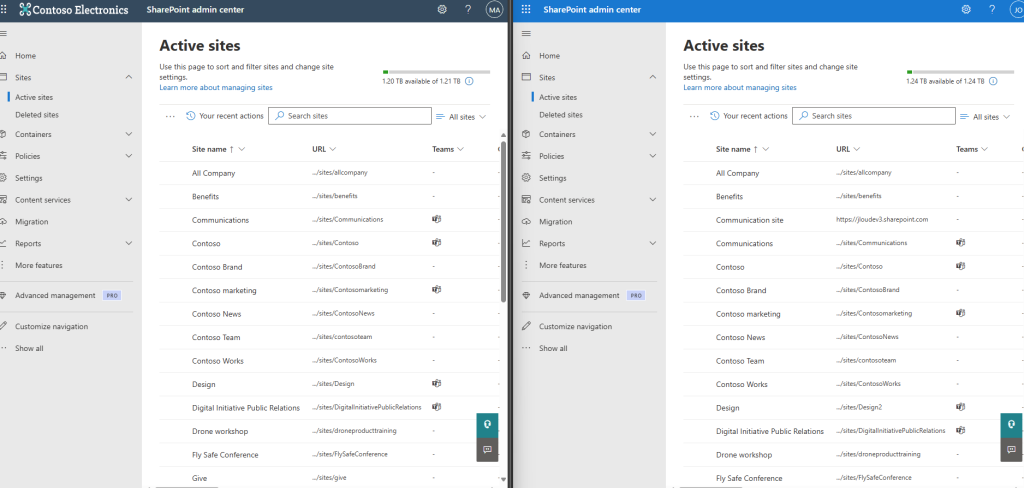Collapse Sites section in right window nav
The width and height of the screenshot is (1024, 488).
click(x=652, y=77)
